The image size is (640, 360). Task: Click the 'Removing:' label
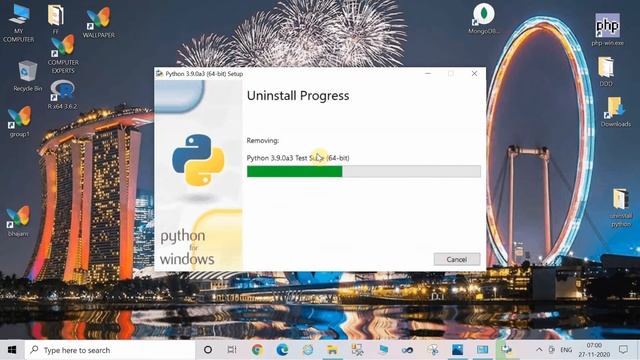(263, 140)
